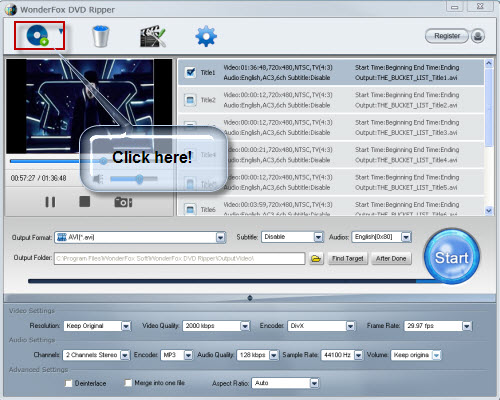
Task: Open the Frame Rate dropdown
Action: (x=467, y=326)
